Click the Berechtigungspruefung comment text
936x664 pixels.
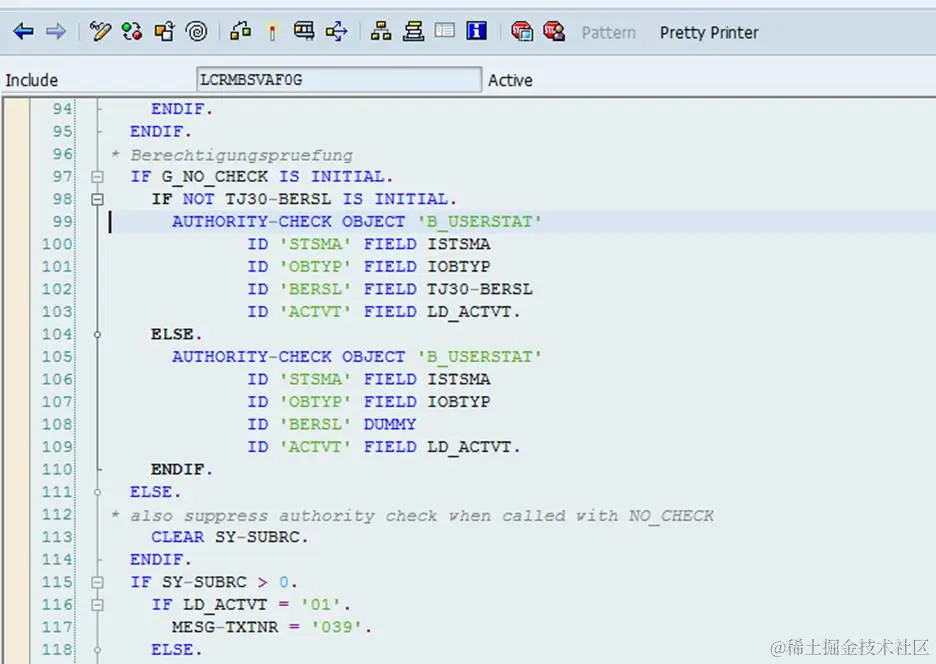point(241,155)
